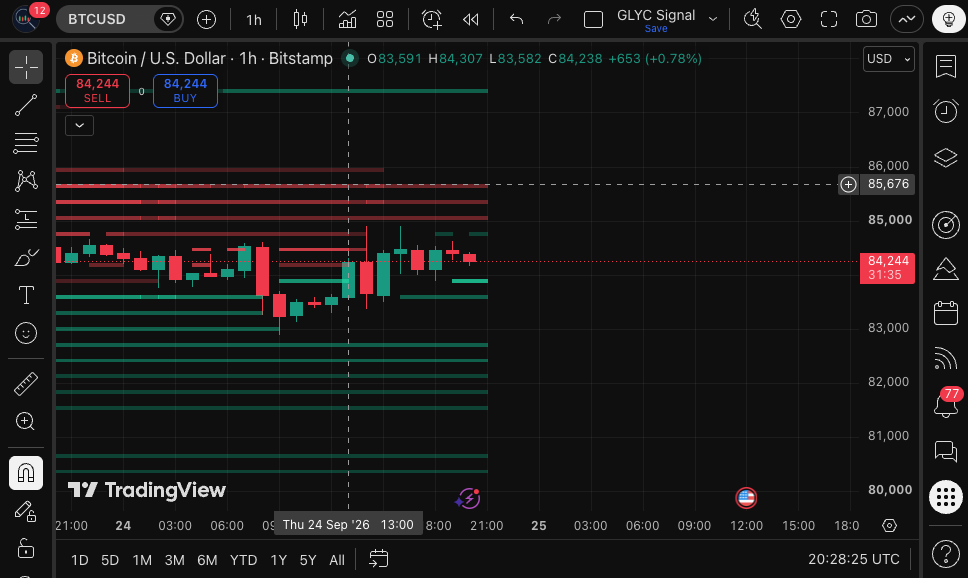
Task: Start bar Replay mode
Action: (x=470, y=19)
